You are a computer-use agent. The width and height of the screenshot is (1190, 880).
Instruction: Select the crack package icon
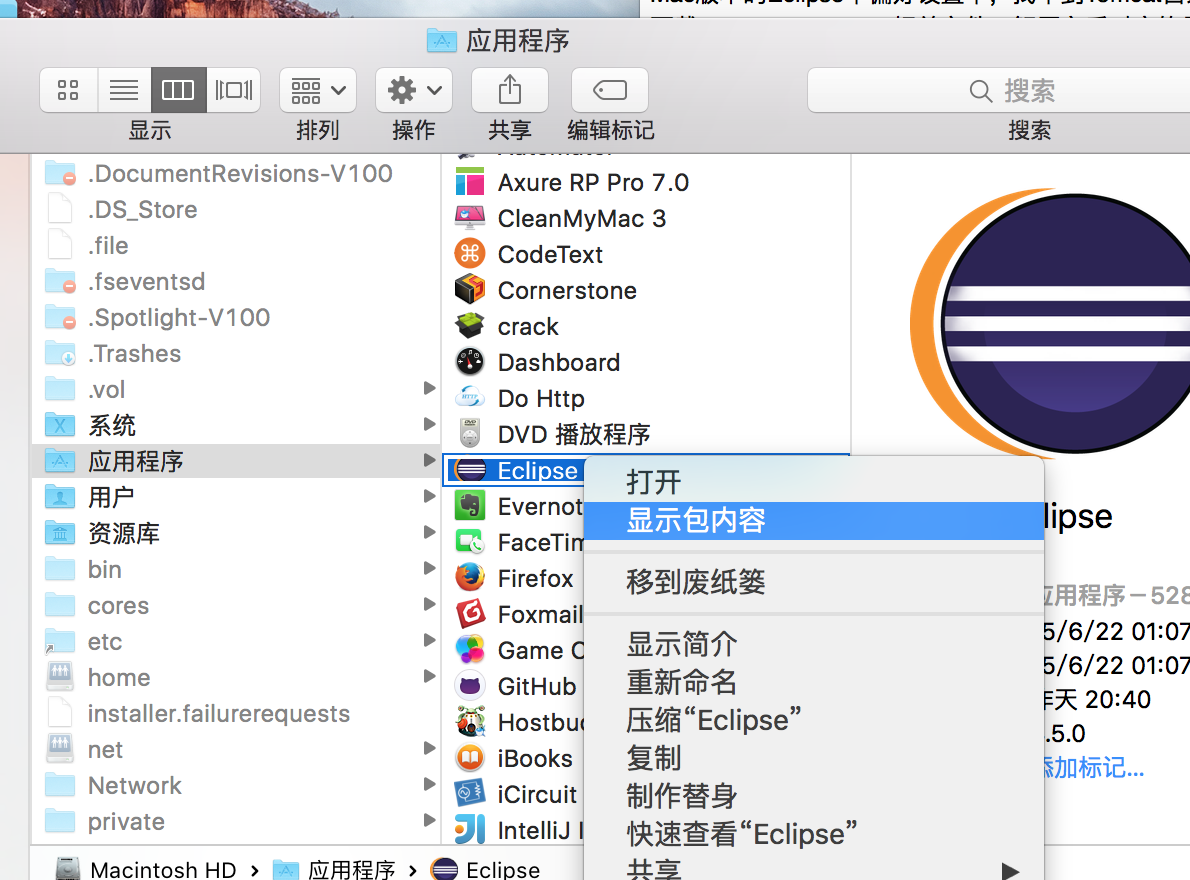point(470,326)
